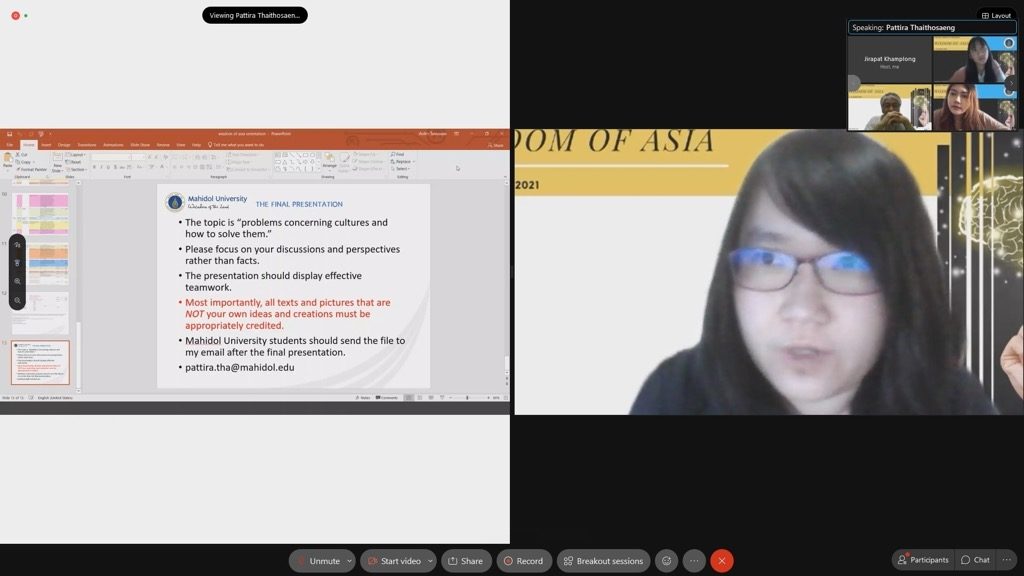Click the red recording indicator dot at top left
Viewport: 1024px width, 576px height.
(15, 15)
